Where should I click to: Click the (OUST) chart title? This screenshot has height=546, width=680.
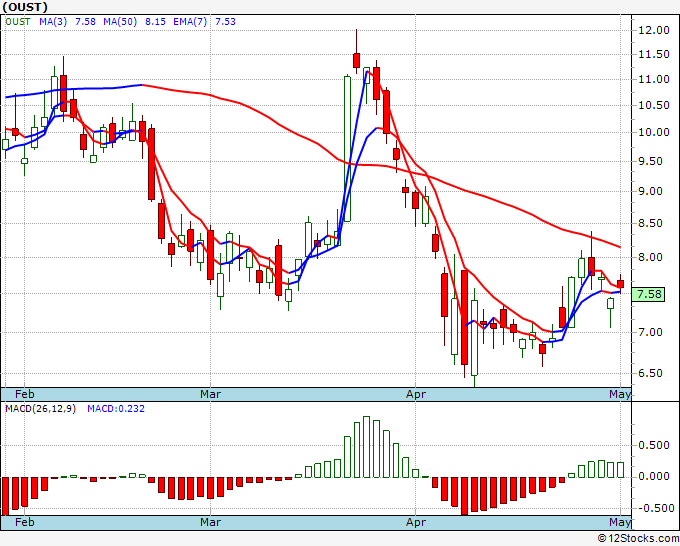tap(25, 7)
